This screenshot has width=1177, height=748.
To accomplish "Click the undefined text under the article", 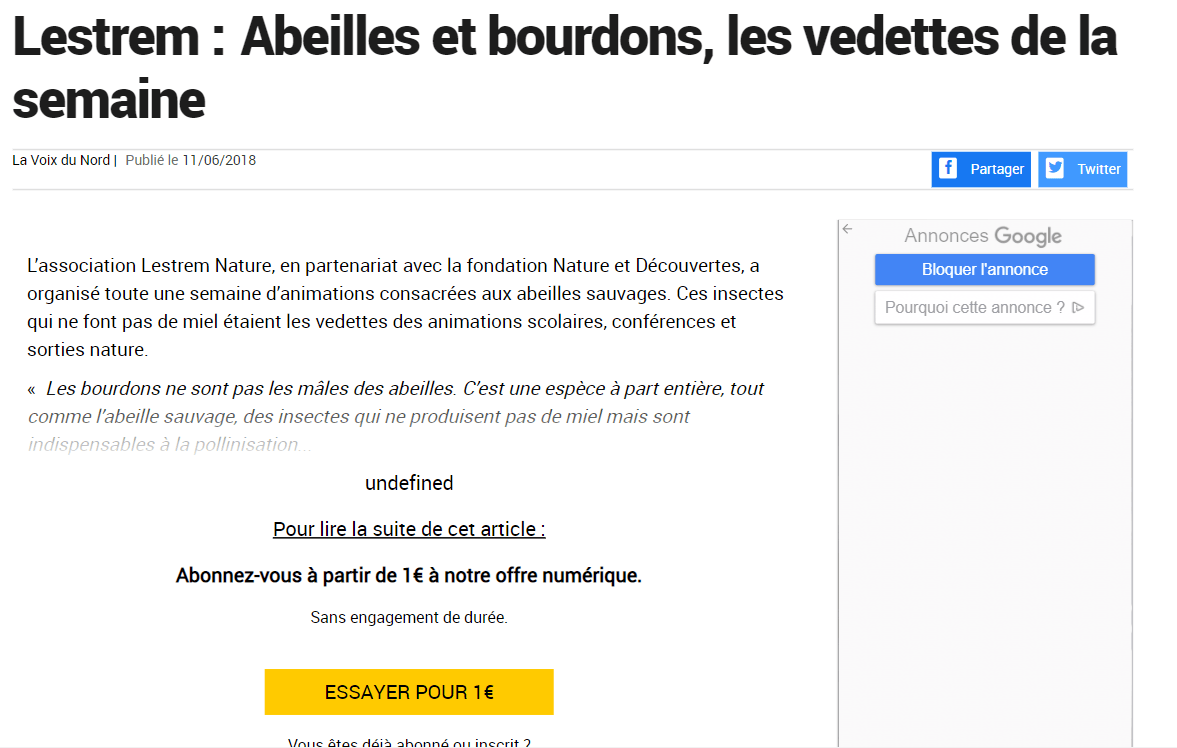I will click(x=409, y=483).
